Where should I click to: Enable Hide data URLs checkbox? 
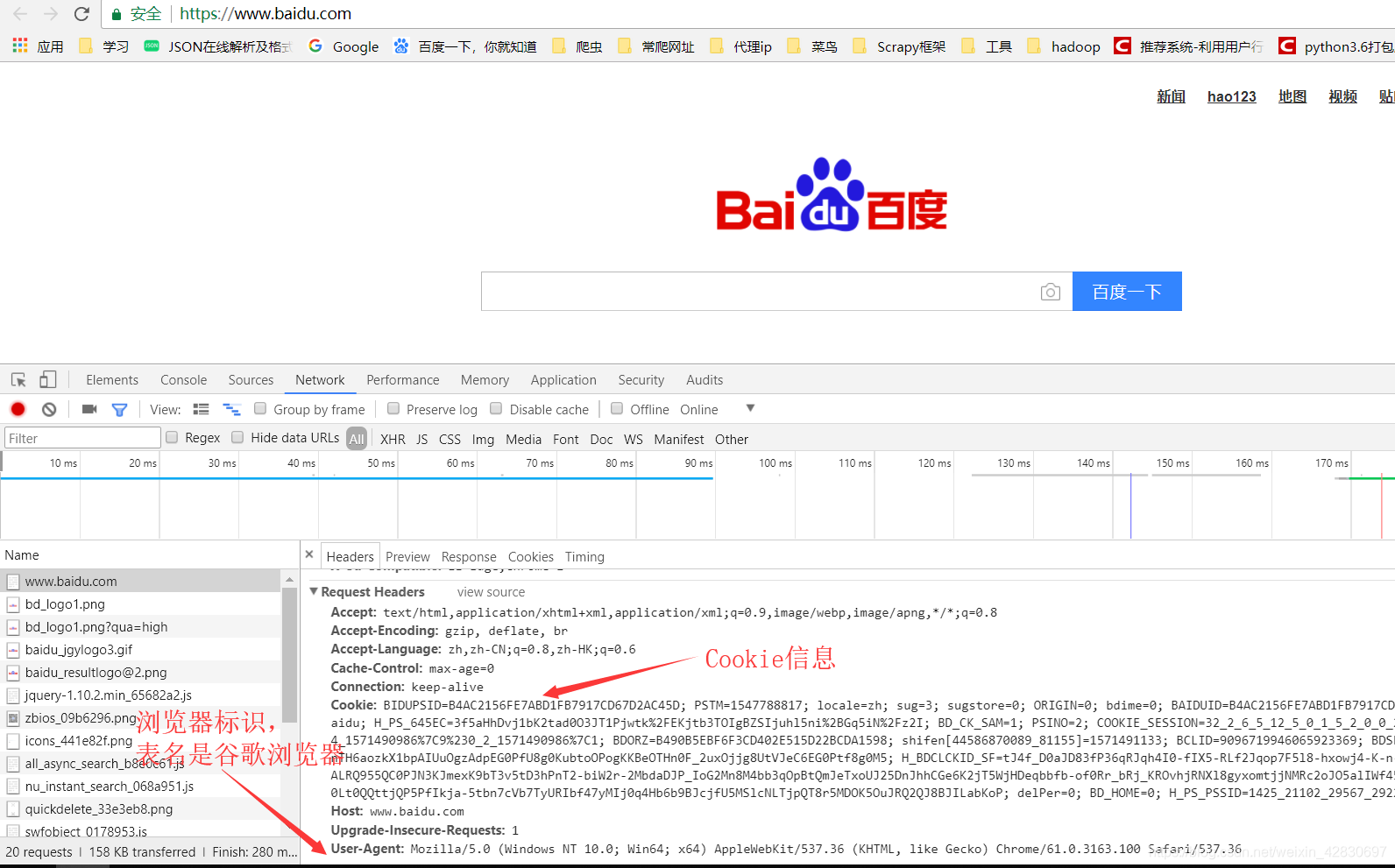pyautogui.click(x=237, y=437)
